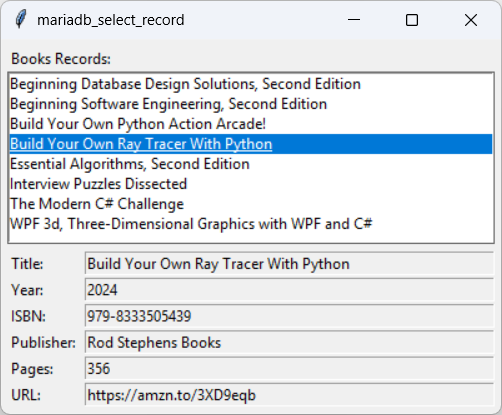
Task: Choose 'The Modern C# Challenge' record
Action: [x=251, y=204]
